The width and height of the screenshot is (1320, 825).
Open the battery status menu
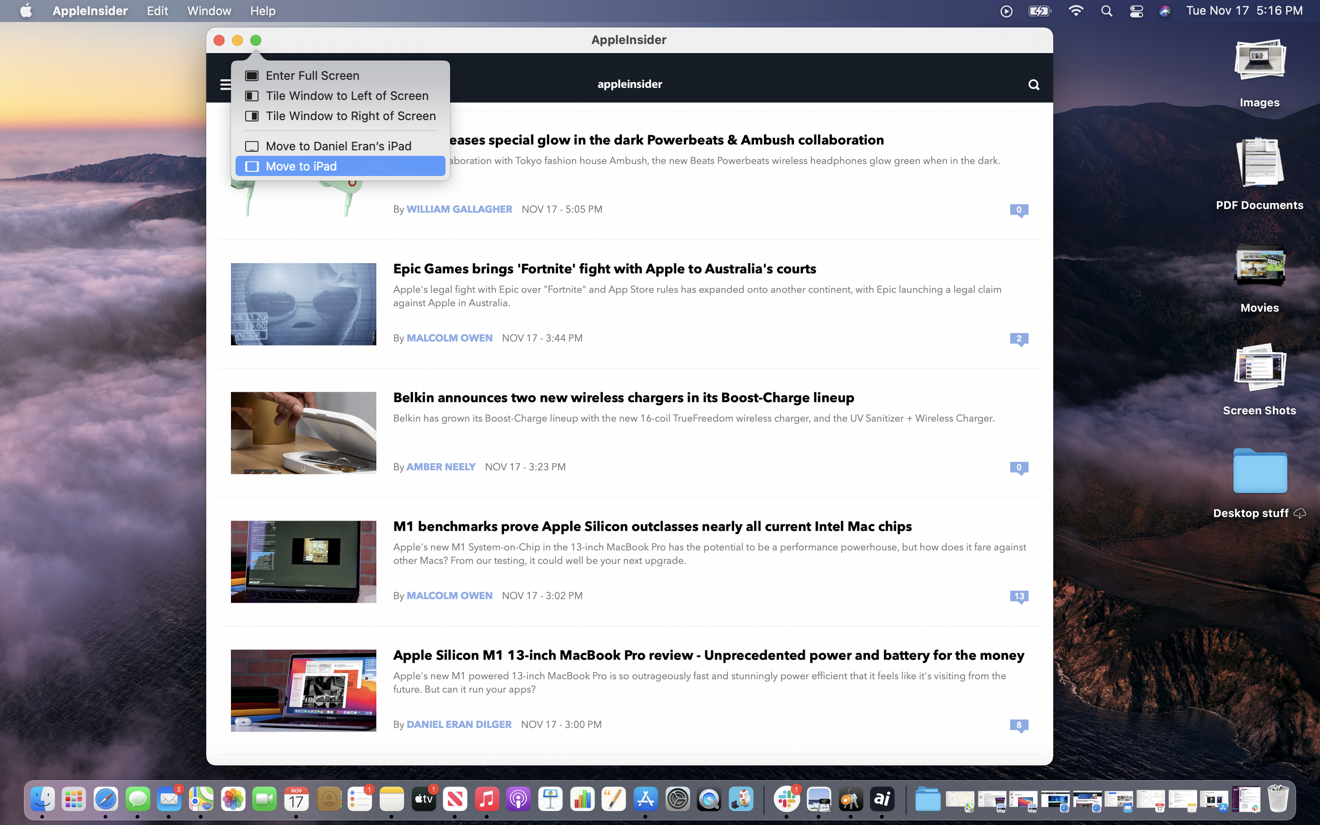[x=1040, y=11]
